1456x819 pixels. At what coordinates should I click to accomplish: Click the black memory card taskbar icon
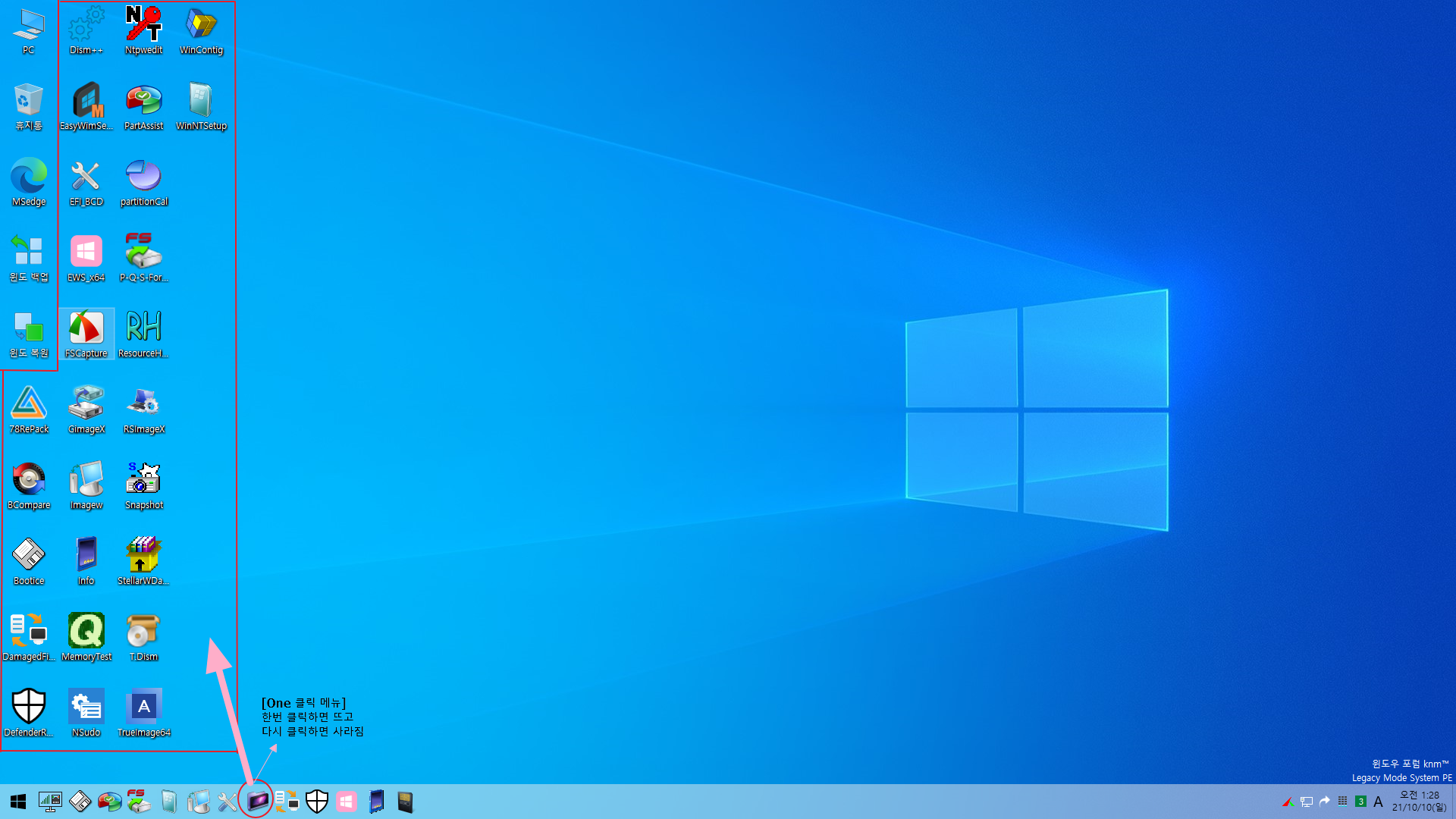[406, 802]
